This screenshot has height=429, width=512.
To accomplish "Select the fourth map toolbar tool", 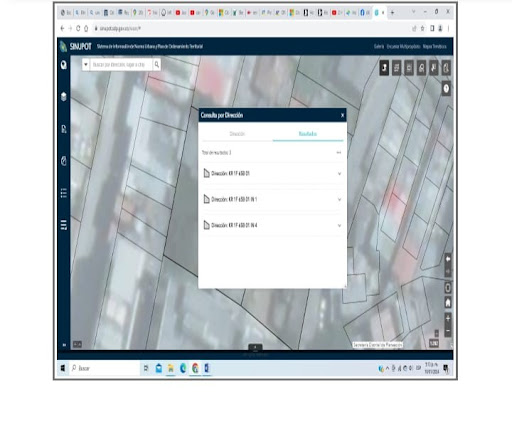I will coord(421,68).
